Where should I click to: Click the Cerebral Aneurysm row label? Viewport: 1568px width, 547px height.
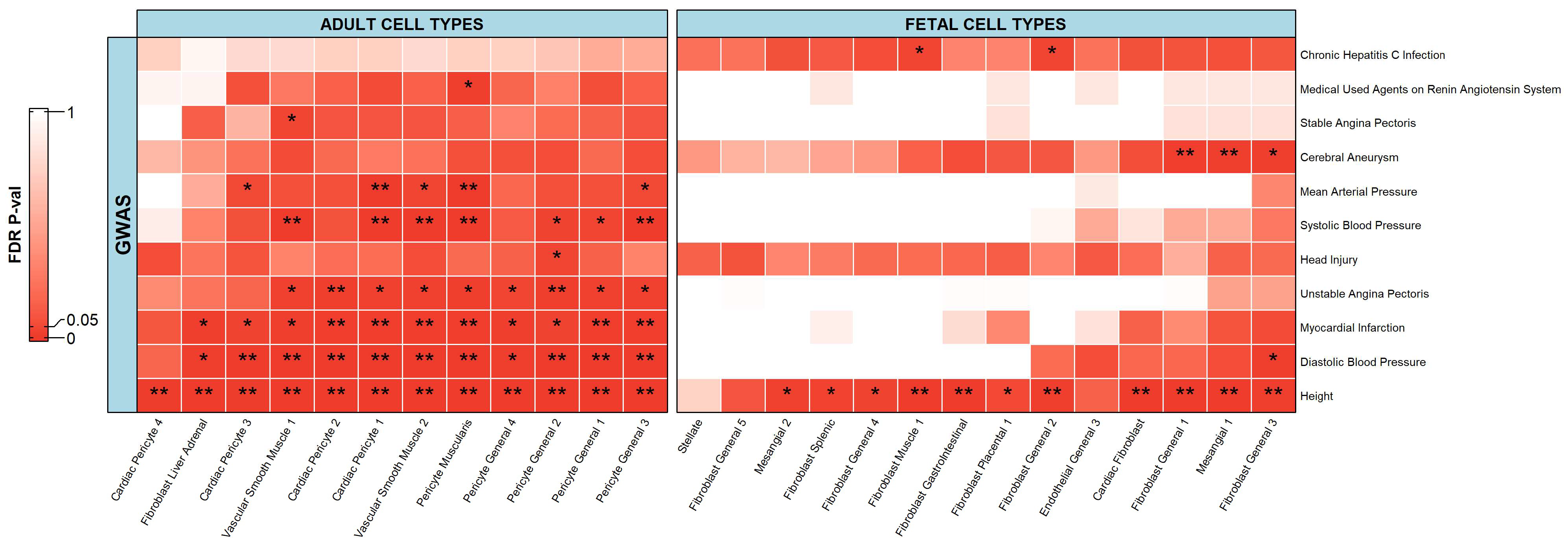click(1349, 158)
